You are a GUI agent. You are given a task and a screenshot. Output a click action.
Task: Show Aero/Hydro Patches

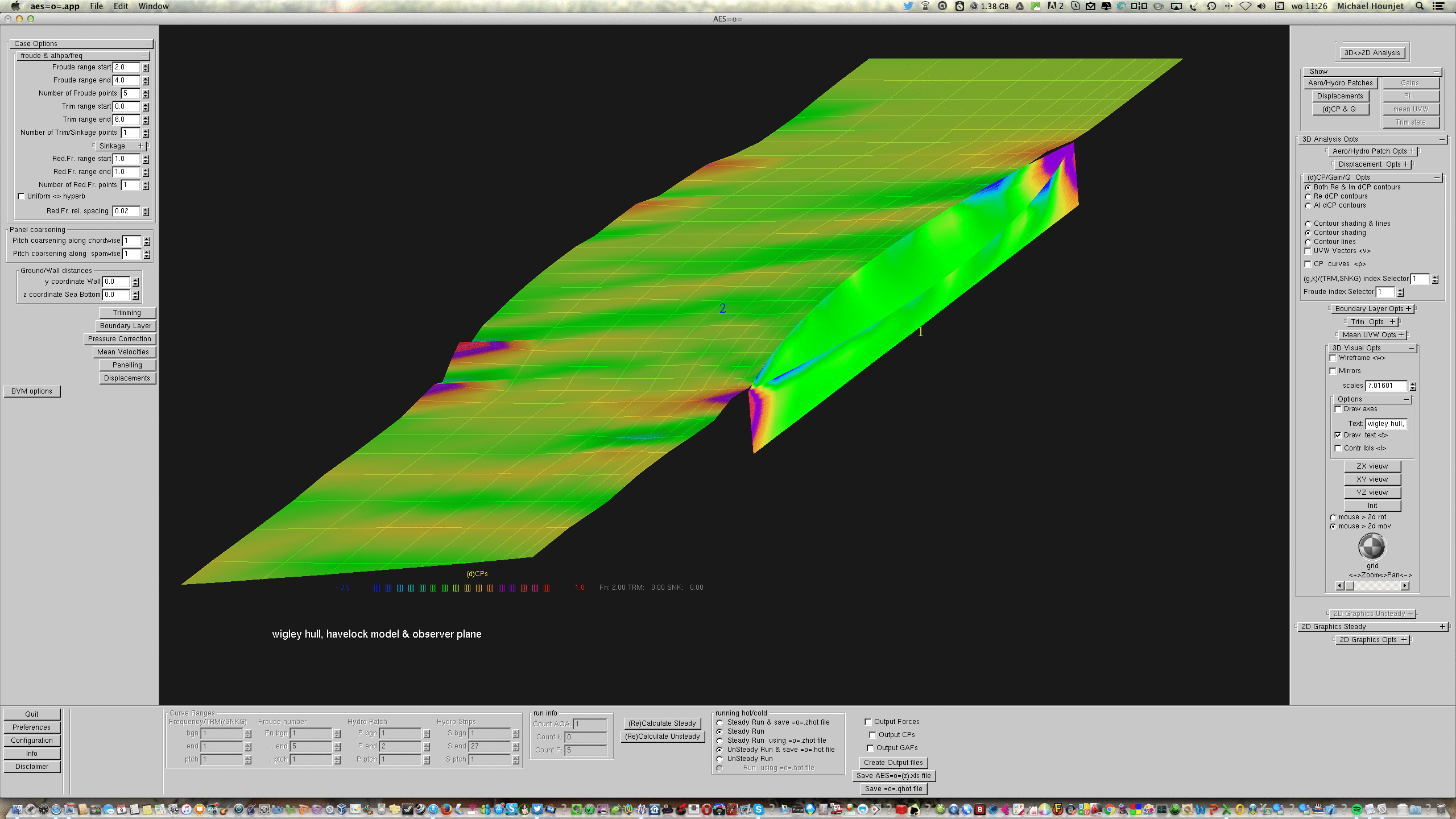pyautogui.click(x=1340, y=83)
